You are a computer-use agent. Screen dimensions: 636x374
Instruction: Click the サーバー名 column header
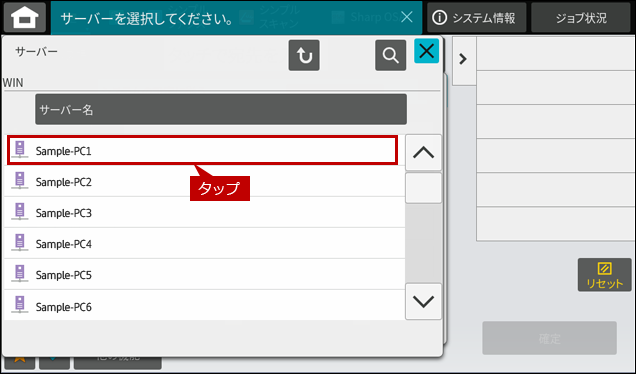click(221, 109)
